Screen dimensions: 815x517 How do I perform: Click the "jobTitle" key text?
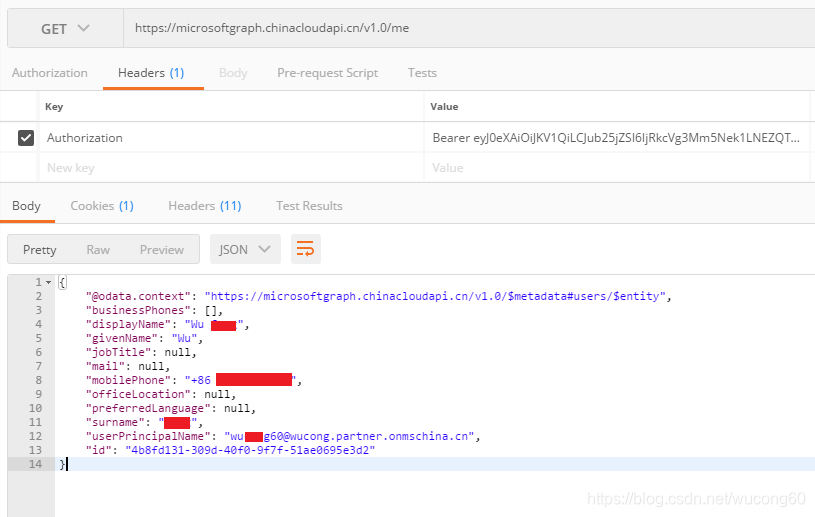[119, 352]
